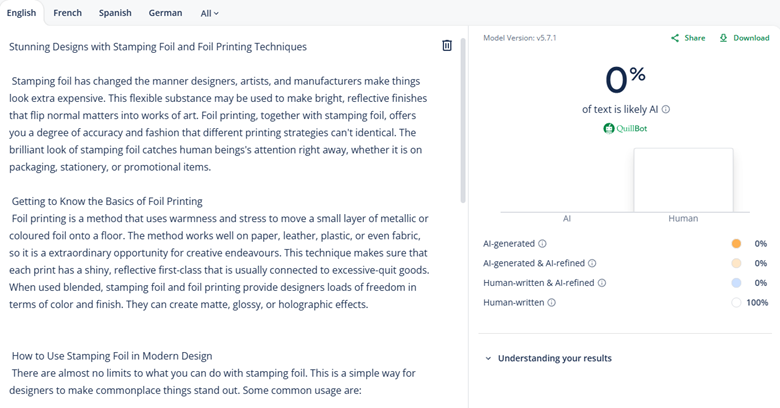The width and height of the screenshot is (780, 408).
Task: Click info icon beside 'of text is likely AI'
Action: (666, 110)
